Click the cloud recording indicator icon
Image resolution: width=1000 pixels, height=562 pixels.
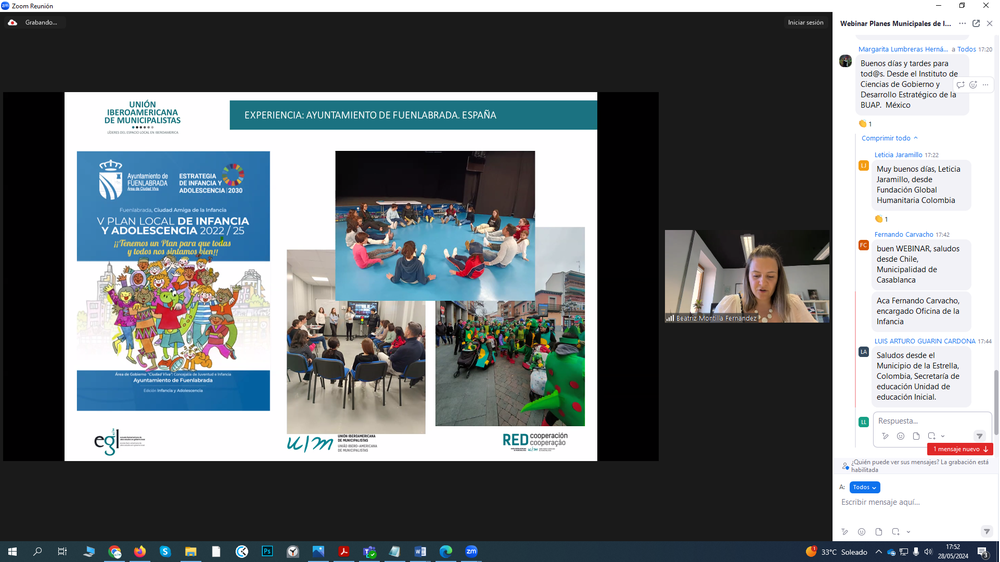[12, 22]
